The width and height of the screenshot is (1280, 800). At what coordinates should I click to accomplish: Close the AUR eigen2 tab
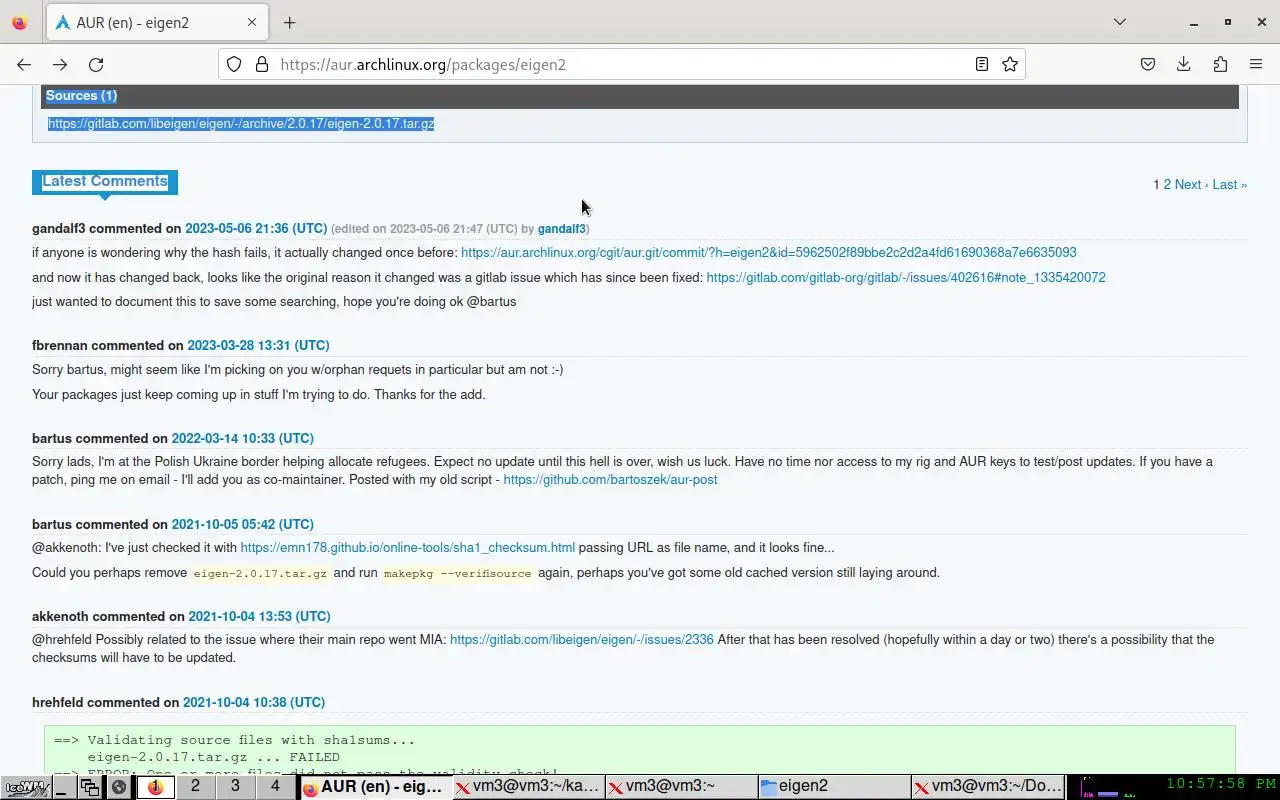[x=252, y=22]
